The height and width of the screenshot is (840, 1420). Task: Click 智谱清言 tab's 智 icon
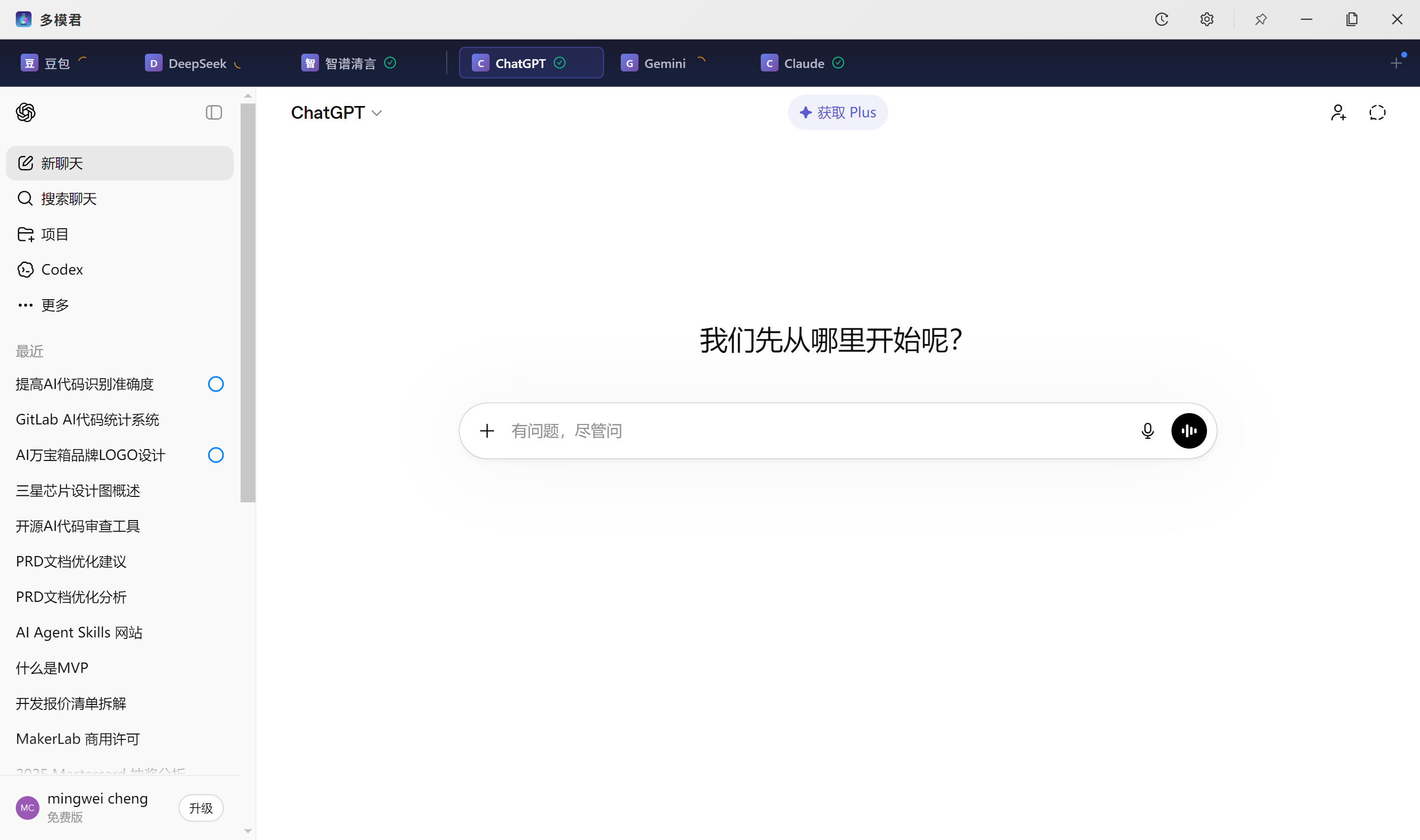tap(310, 63)
